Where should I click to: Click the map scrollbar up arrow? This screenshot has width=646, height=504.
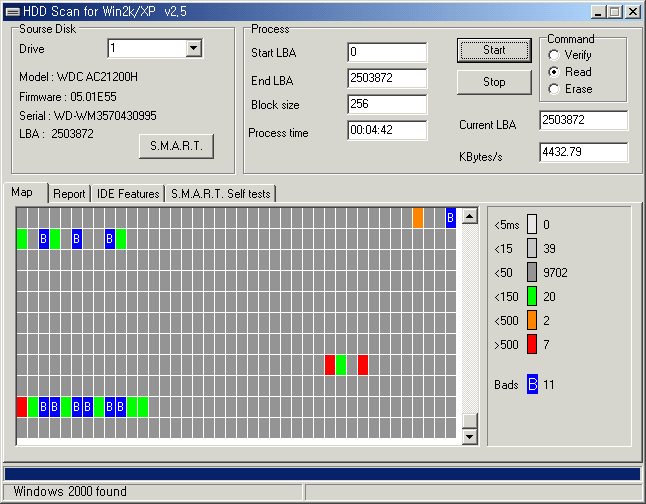click(x=470, y=216)
